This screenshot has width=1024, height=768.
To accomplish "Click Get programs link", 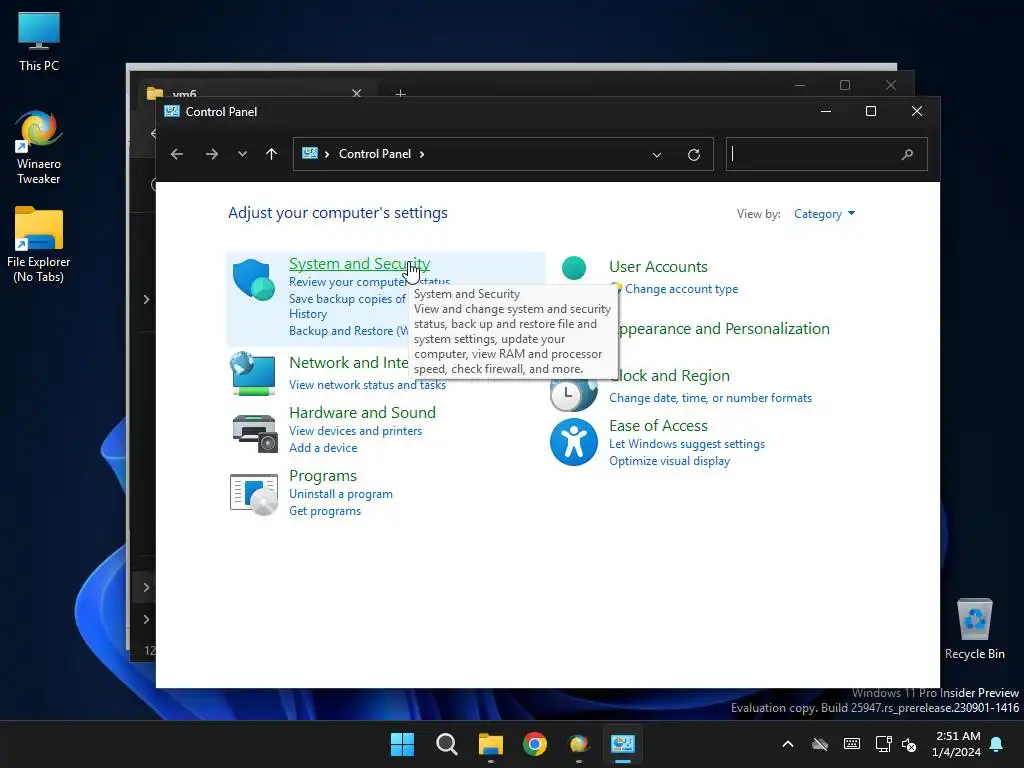I will tap(325, 511).
